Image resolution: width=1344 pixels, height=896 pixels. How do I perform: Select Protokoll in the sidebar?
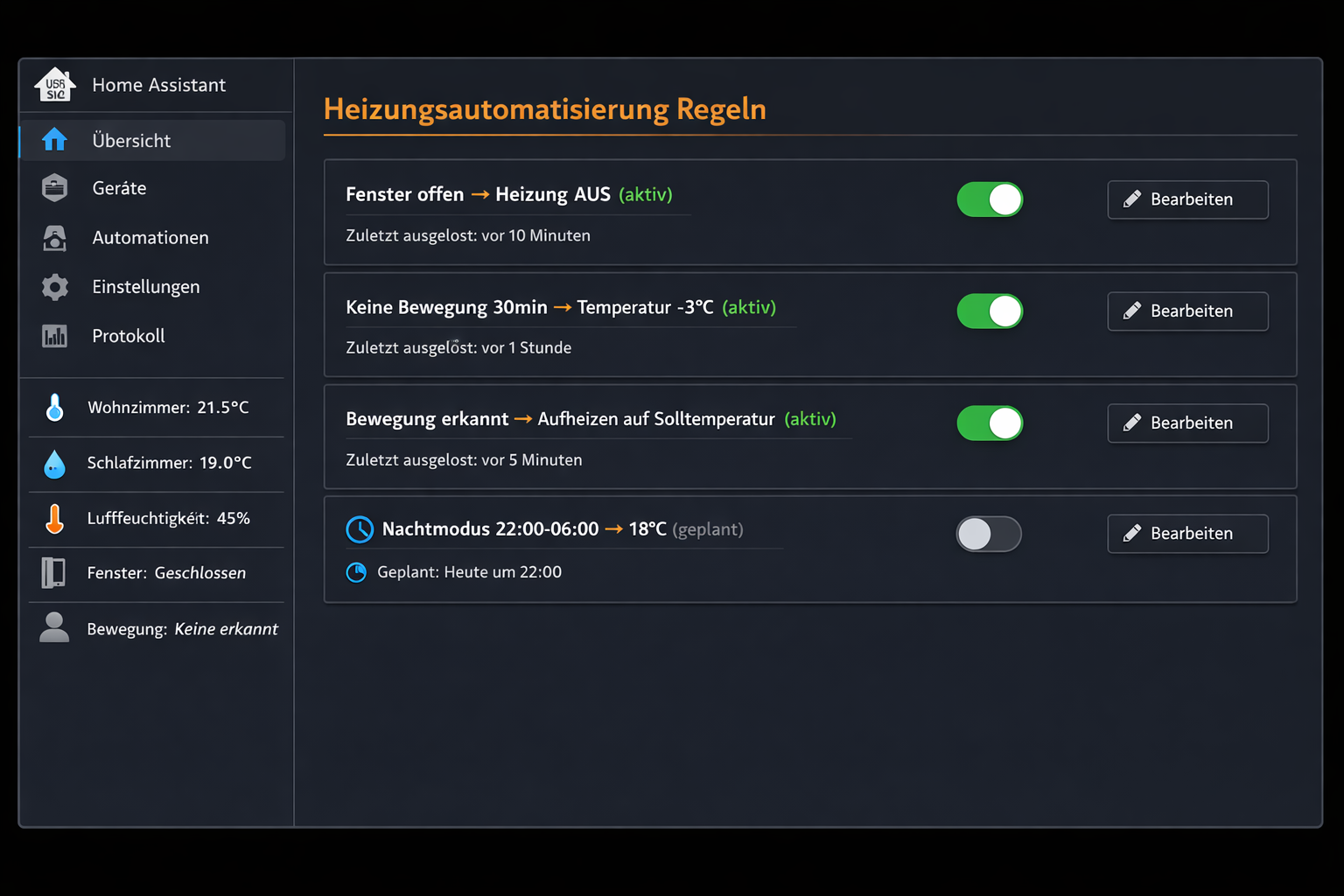pyautogui.click(x=128, y=335)
